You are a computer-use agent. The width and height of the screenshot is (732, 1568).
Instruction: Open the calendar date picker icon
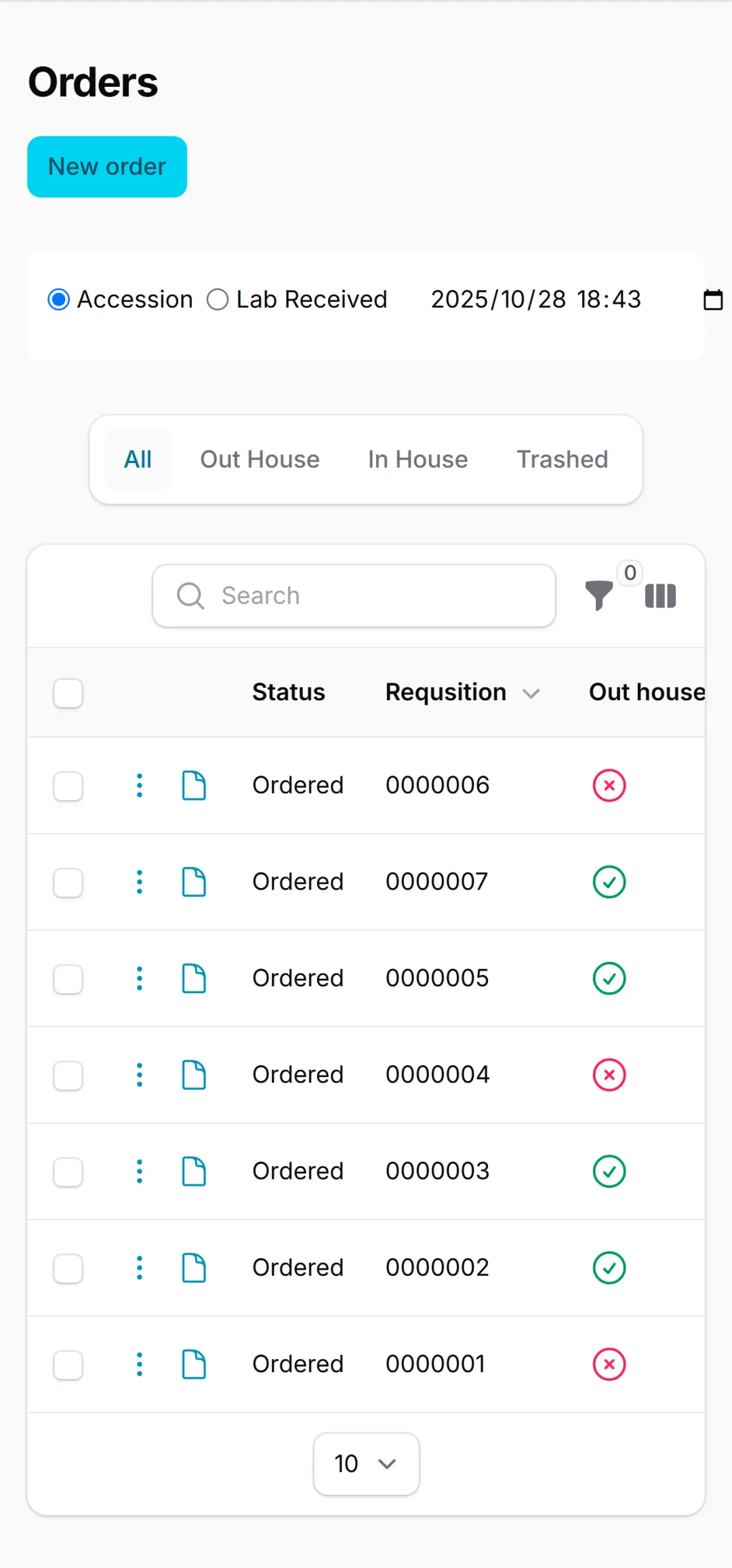point(713,299)
